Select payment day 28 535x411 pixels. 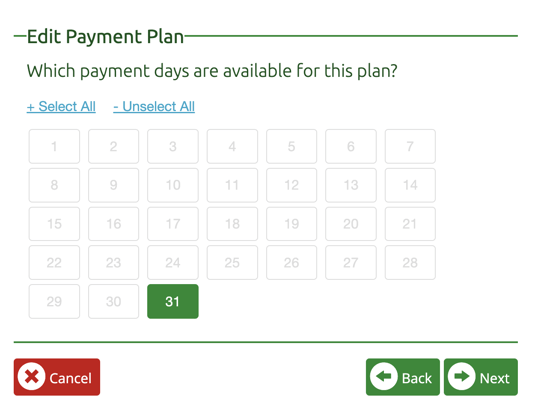(410, 263)
